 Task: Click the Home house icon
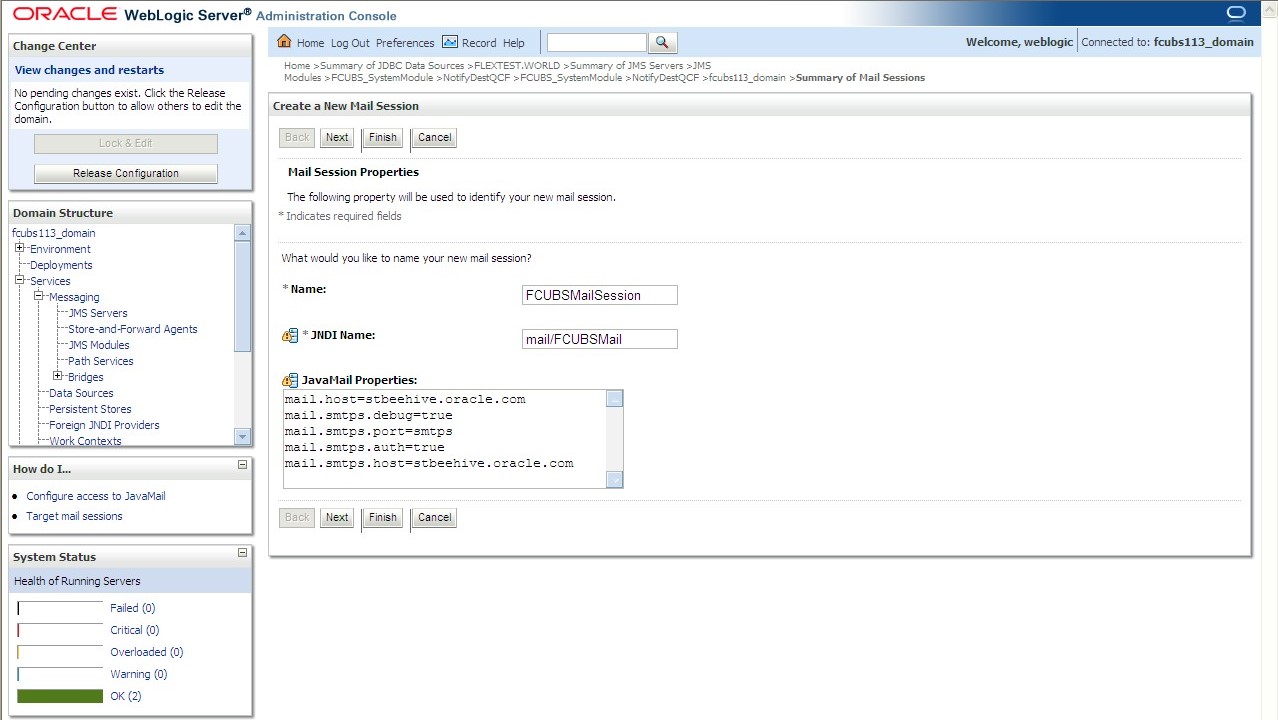(x=284, y=42)
